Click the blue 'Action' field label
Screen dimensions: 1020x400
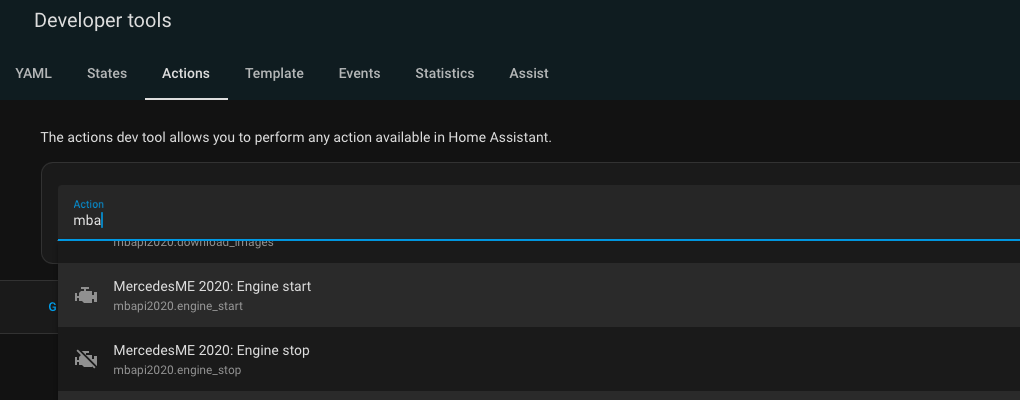point(88,204)
